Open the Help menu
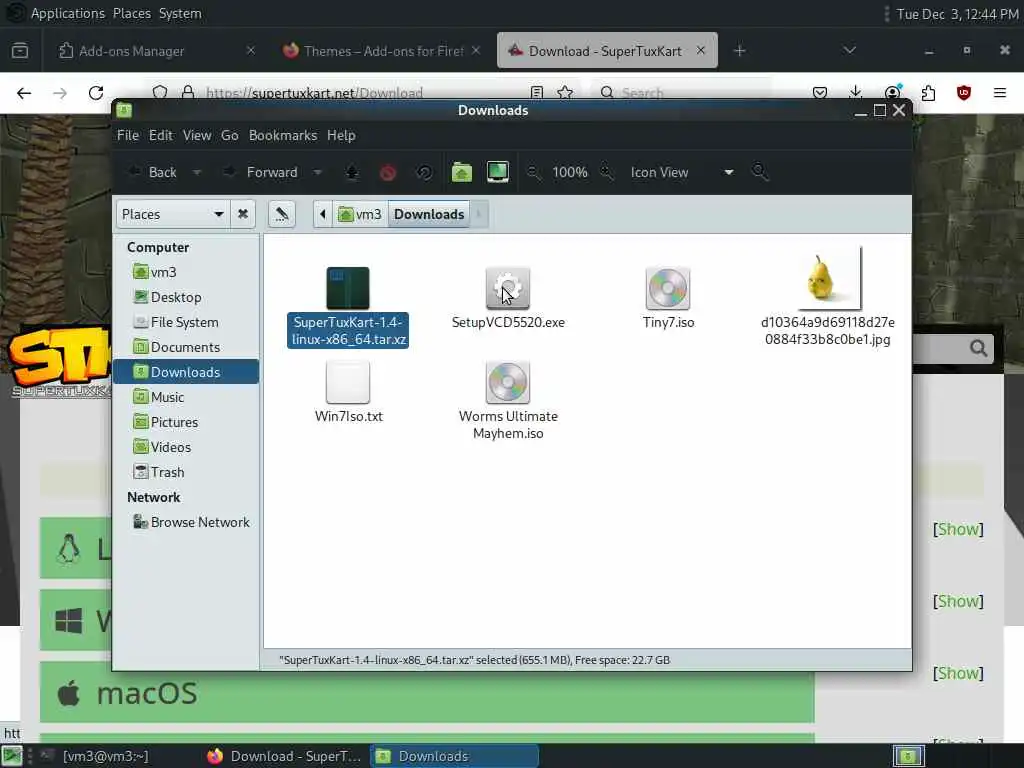This screenshot has height=768, width=1024. click(x=341, y=135)
